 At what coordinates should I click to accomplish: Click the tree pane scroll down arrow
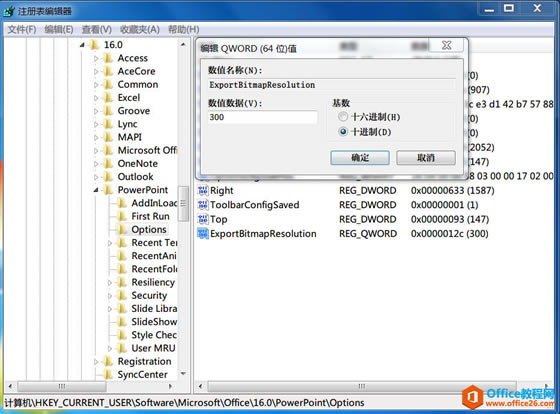(183, 374)
